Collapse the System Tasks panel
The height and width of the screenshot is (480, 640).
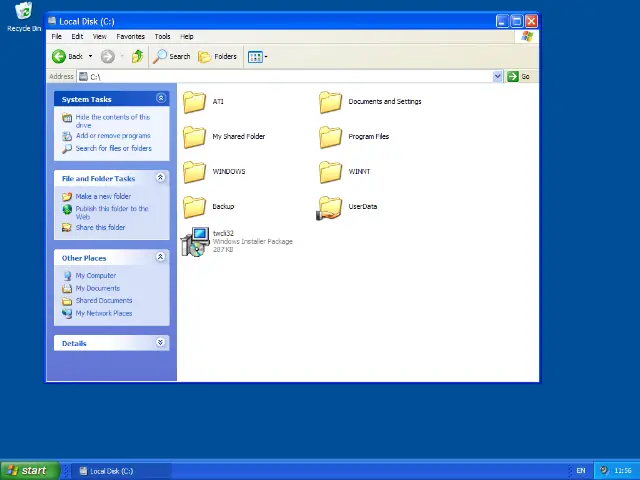[x=161, y=98]
